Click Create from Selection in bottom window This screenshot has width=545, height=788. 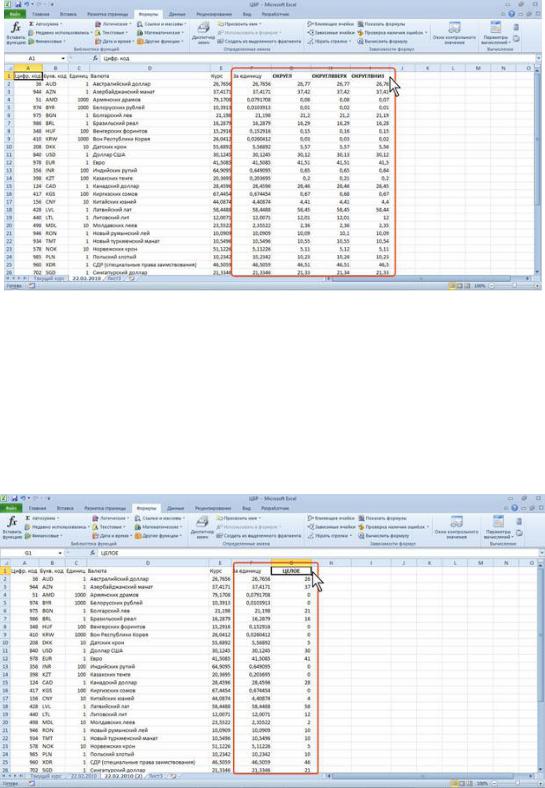(258, 535)
